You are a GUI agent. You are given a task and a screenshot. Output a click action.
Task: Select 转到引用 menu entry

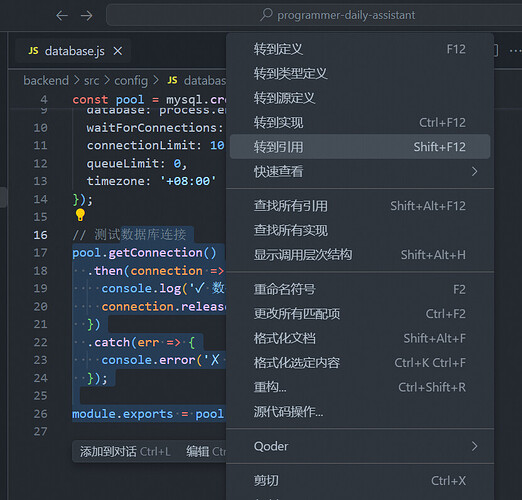(360, 147)
